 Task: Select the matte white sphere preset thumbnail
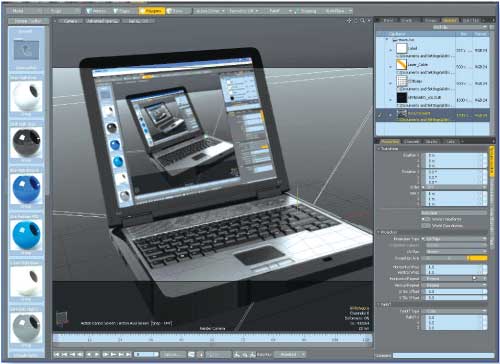pos(26,281)
